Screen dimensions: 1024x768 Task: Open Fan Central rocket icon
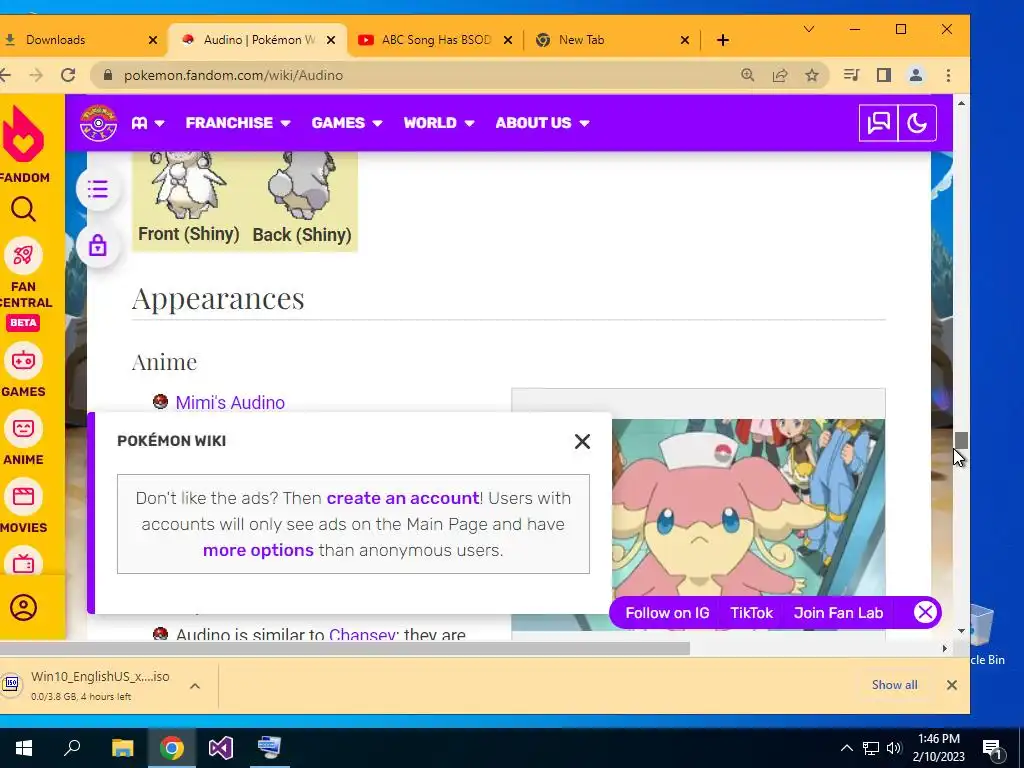coord(23,255)
